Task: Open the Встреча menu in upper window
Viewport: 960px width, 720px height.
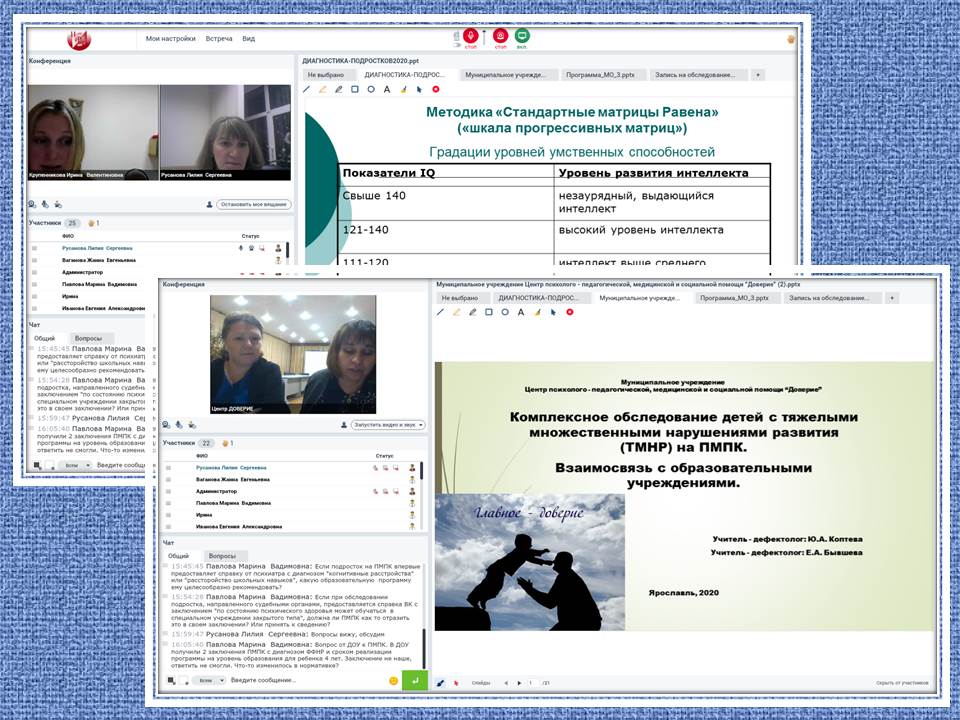Action: pos(219,39)
